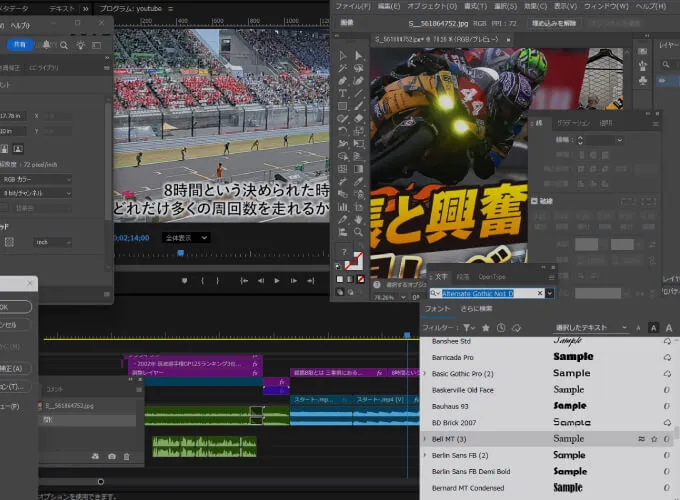This screenshot has height=500, width=680.
Task: Click the camera export frame icon
Action: tap(111, 457)
